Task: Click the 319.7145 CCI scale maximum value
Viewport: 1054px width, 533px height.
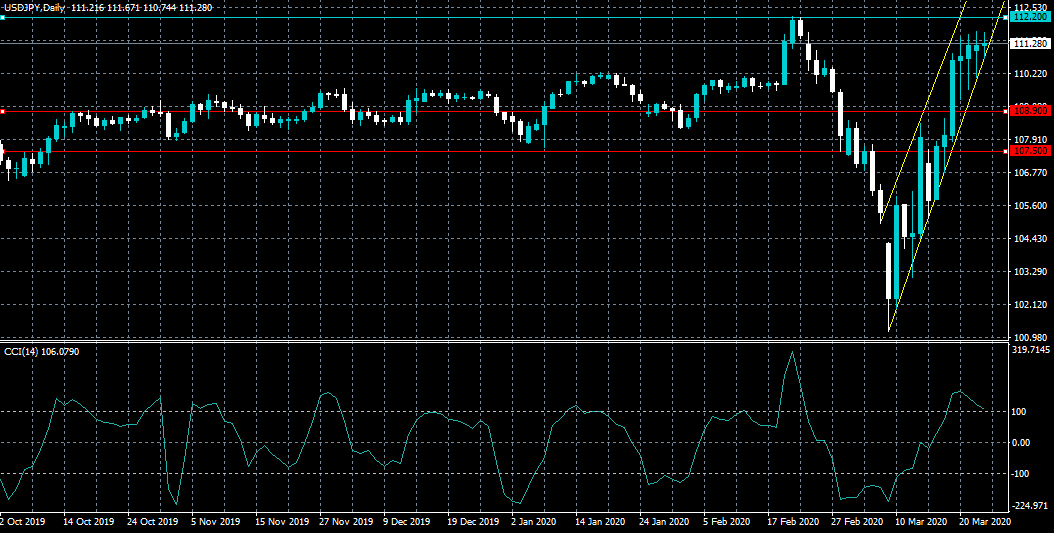Action: tap(1031, 351)
